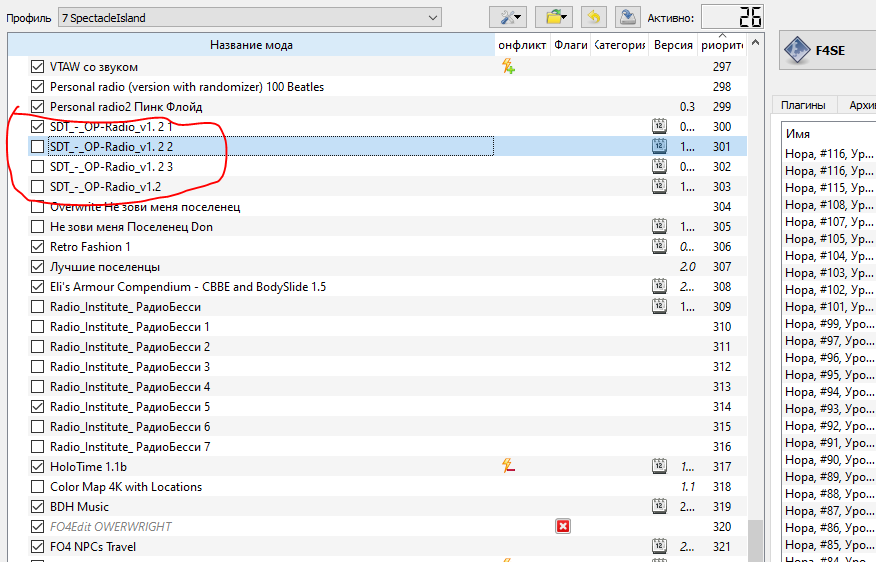Select the Color Map 4K with Locations mod
This screenshot has height=562, width=876.
pos(126,487)
